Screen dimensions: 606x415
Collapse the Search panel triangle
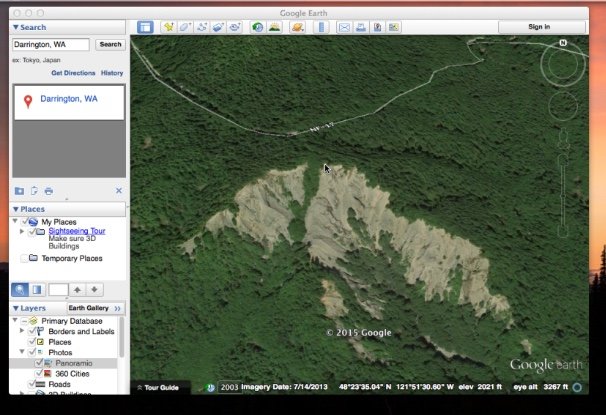(15, 27)
